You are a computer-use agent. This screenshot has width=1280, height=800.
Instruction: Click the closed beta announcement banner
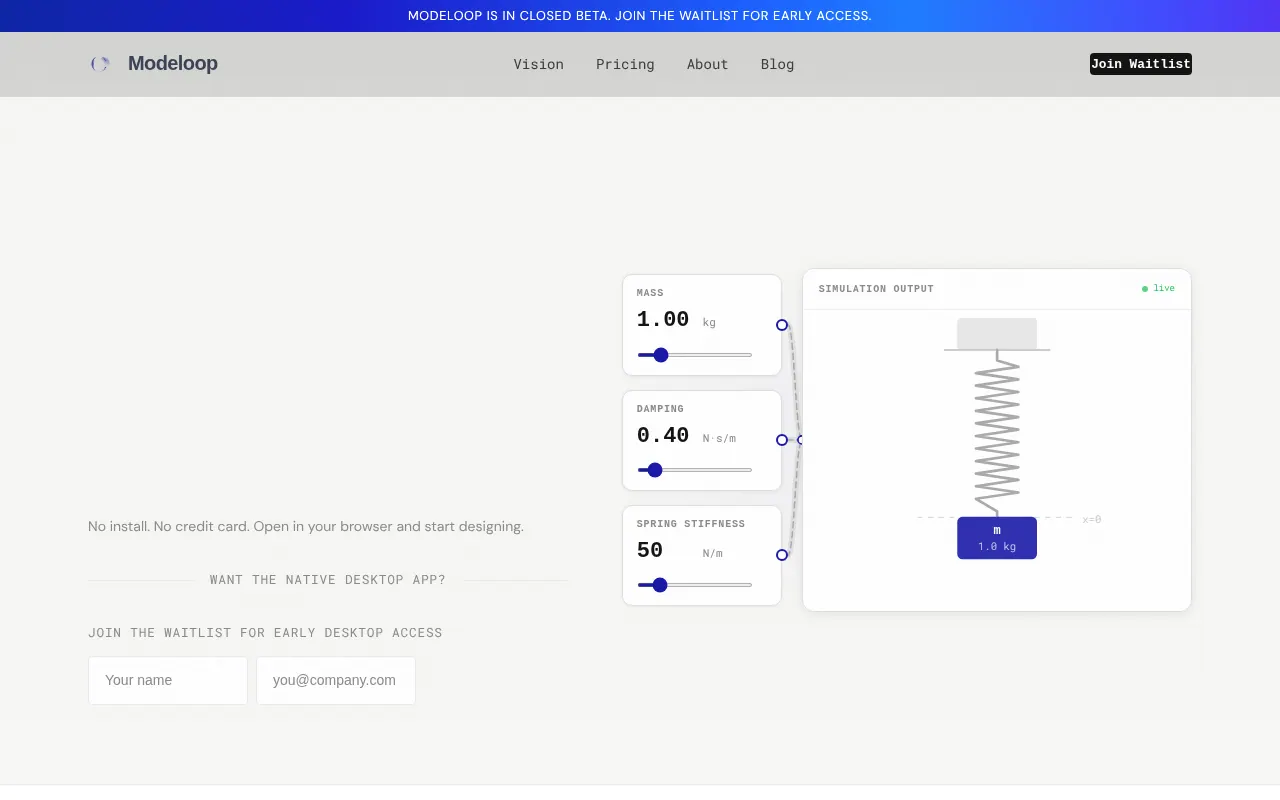point(640,16)
